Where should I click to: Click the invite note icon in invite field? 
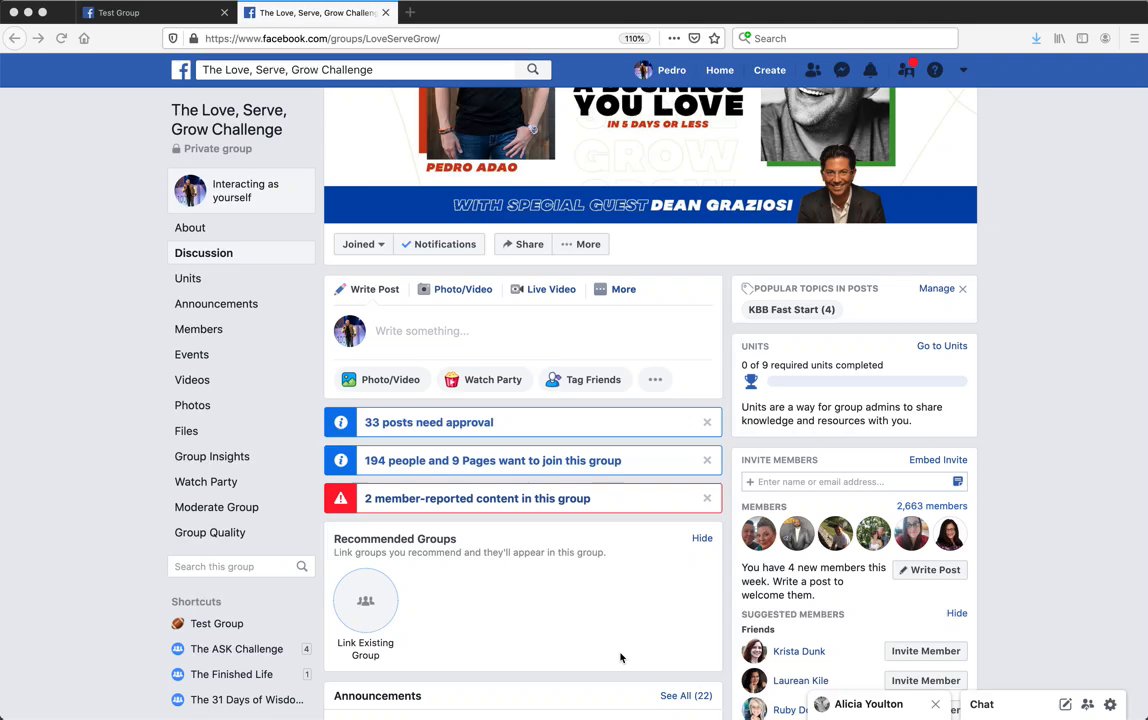[x=958, y=481]
